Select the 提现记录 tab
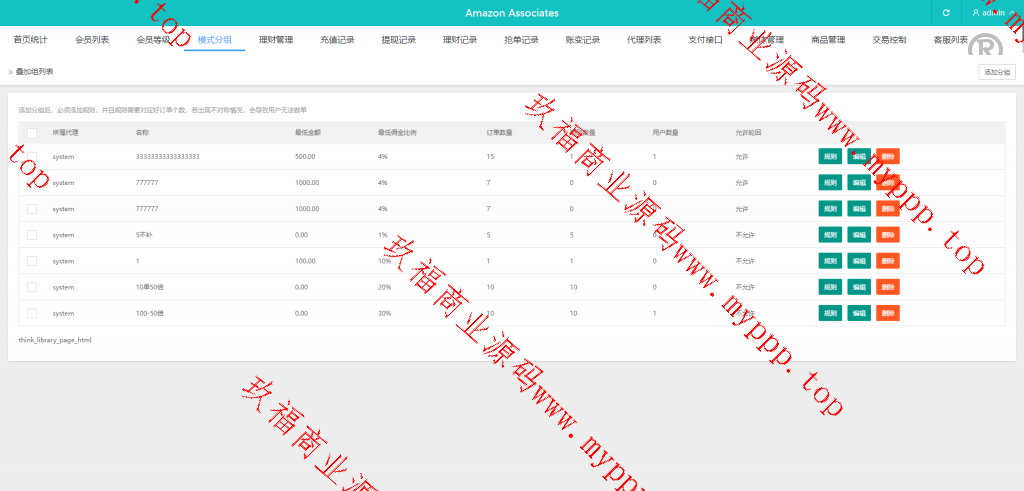 click(398, 40)
